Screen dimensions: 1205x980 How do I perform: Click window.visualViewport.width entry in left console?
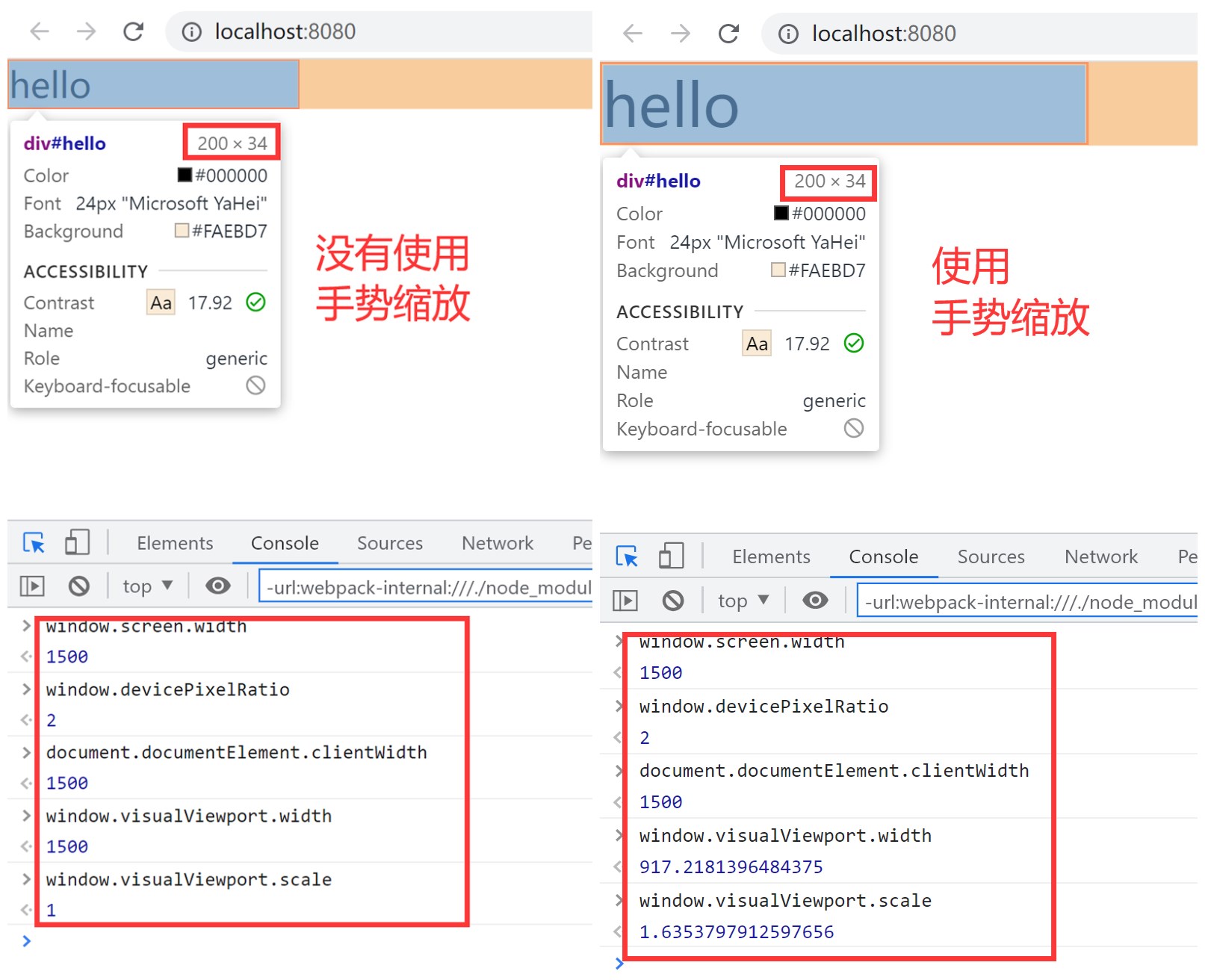point(188,816)
